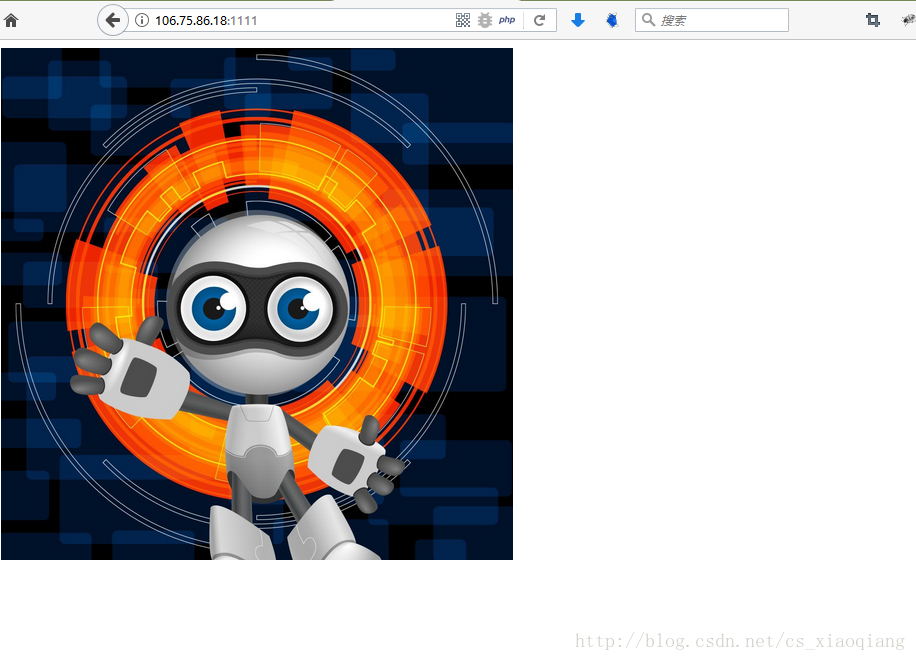Click the php extension icon

tap(507, 20)
